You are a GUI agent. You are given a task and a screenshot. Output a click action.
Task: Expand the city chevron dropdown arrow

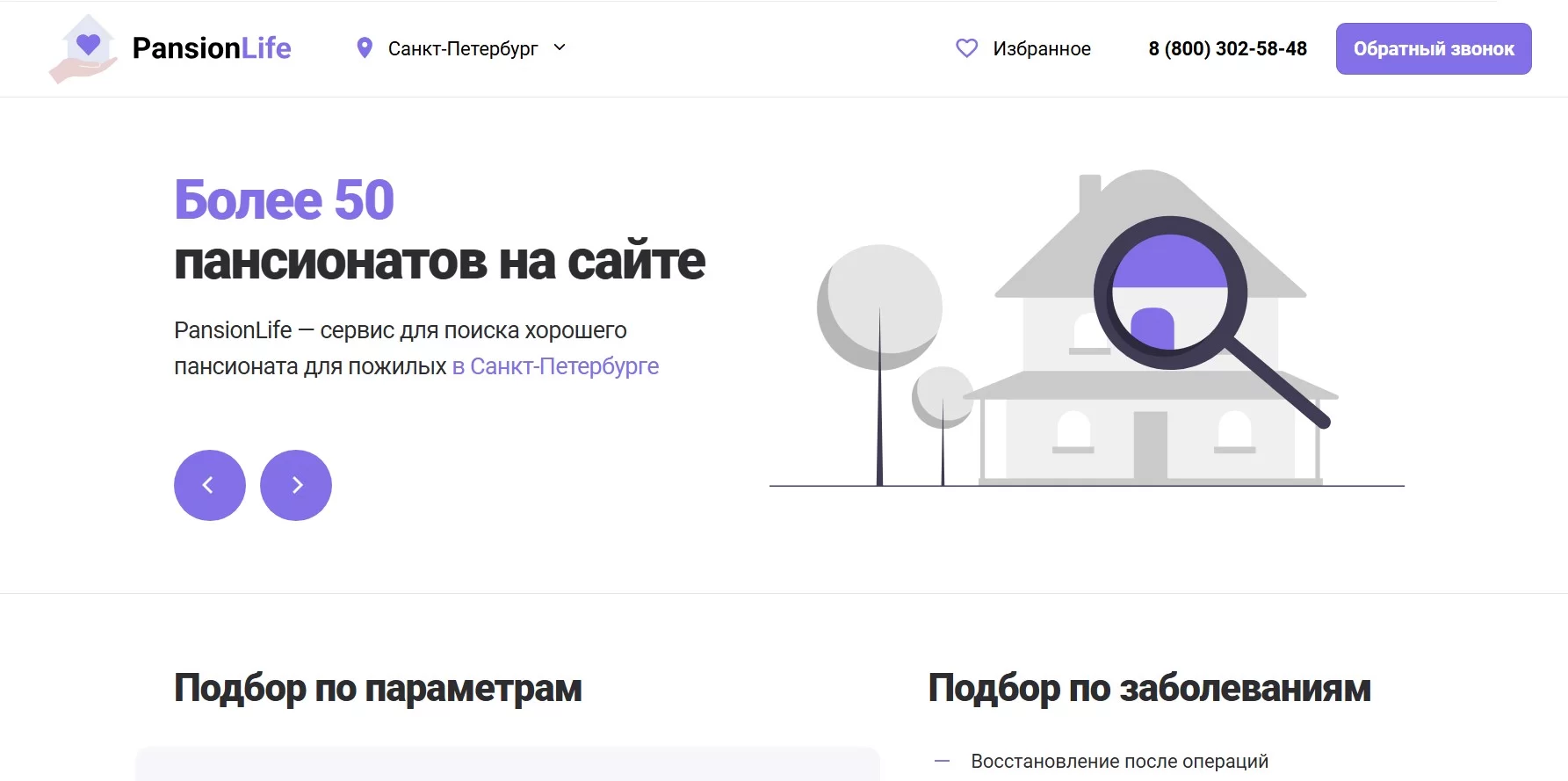click(x=560, y=47)
